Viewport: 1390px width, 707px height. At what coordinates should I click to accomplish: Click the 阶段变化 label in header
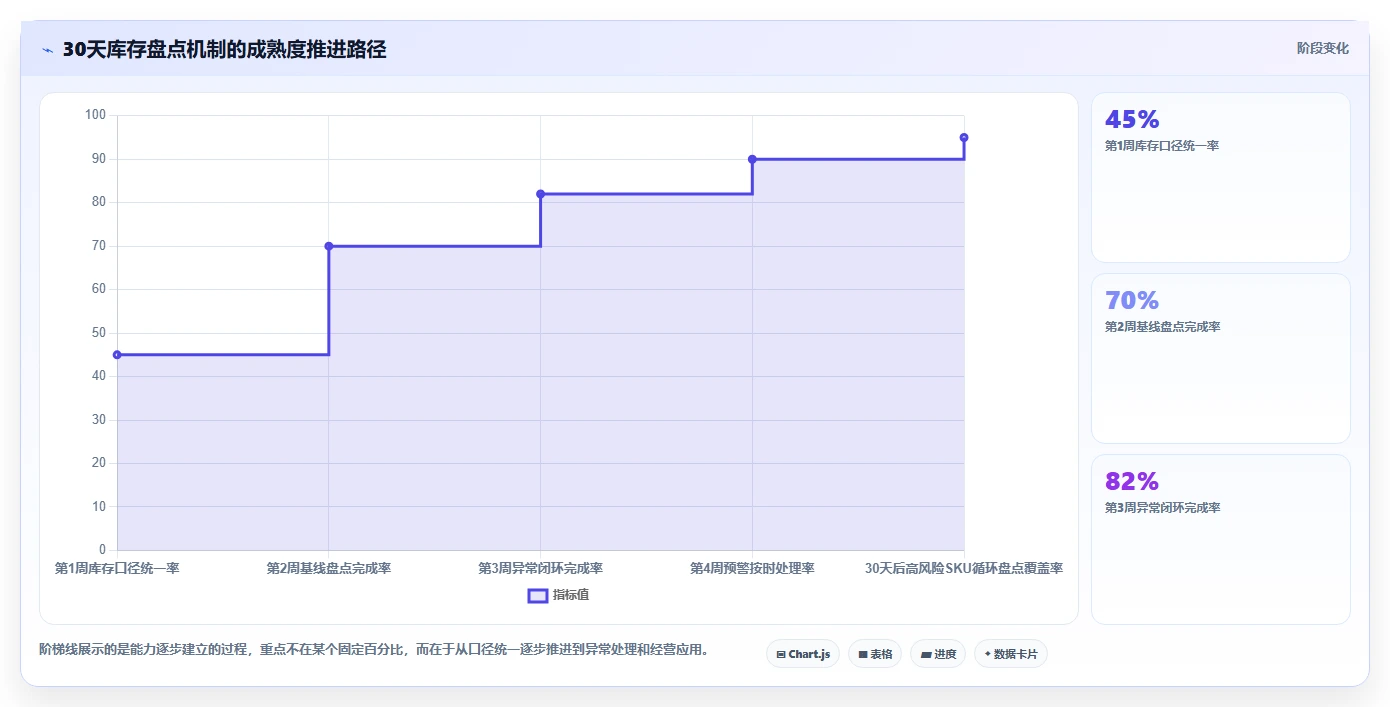coord(1322,48)
